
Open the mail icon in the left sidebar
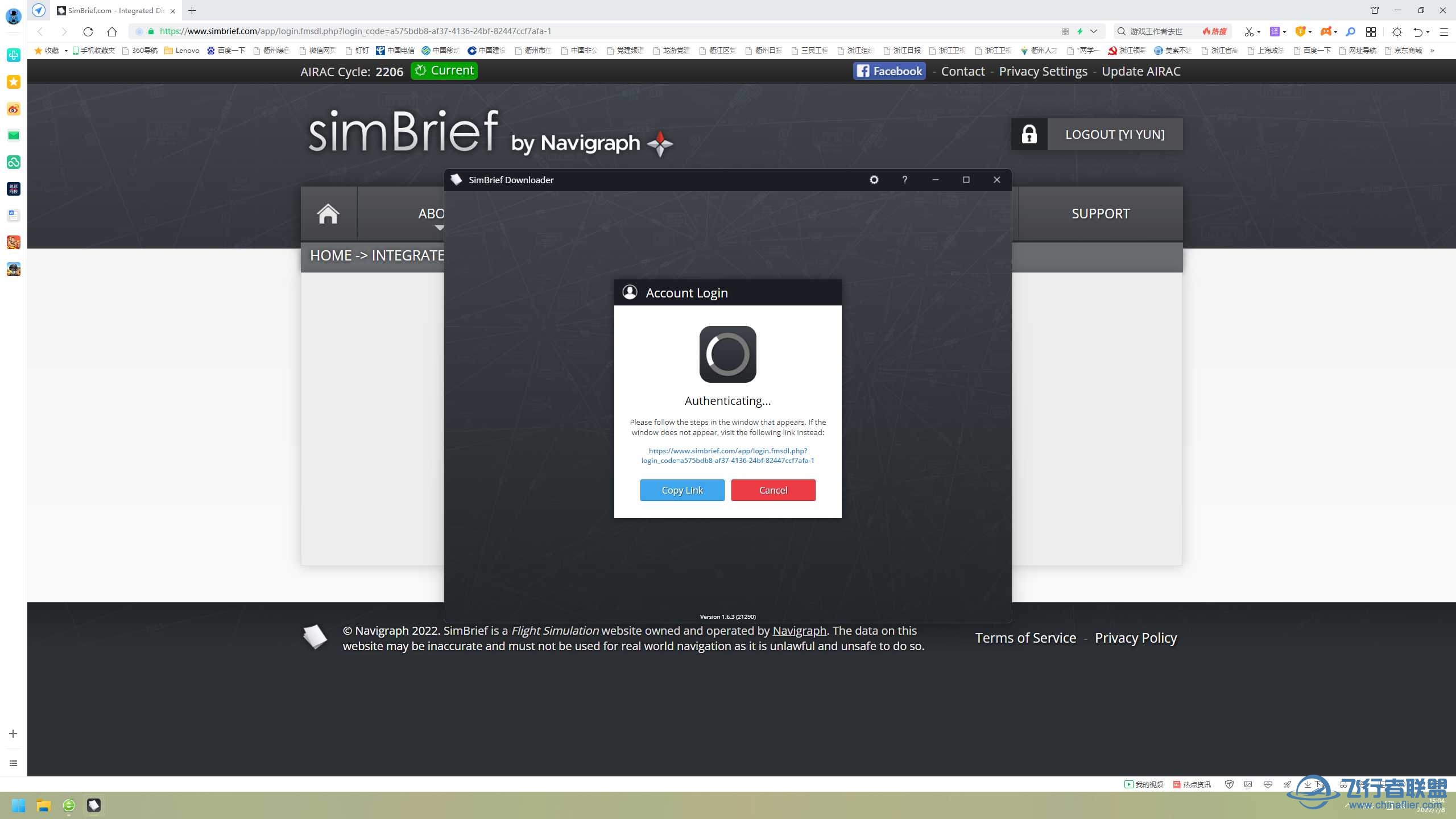click(13, 135)
